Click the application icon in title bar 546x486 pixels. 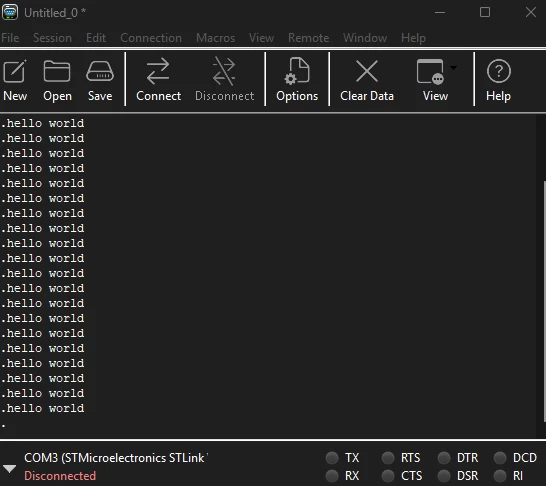(x=9, y=12)
